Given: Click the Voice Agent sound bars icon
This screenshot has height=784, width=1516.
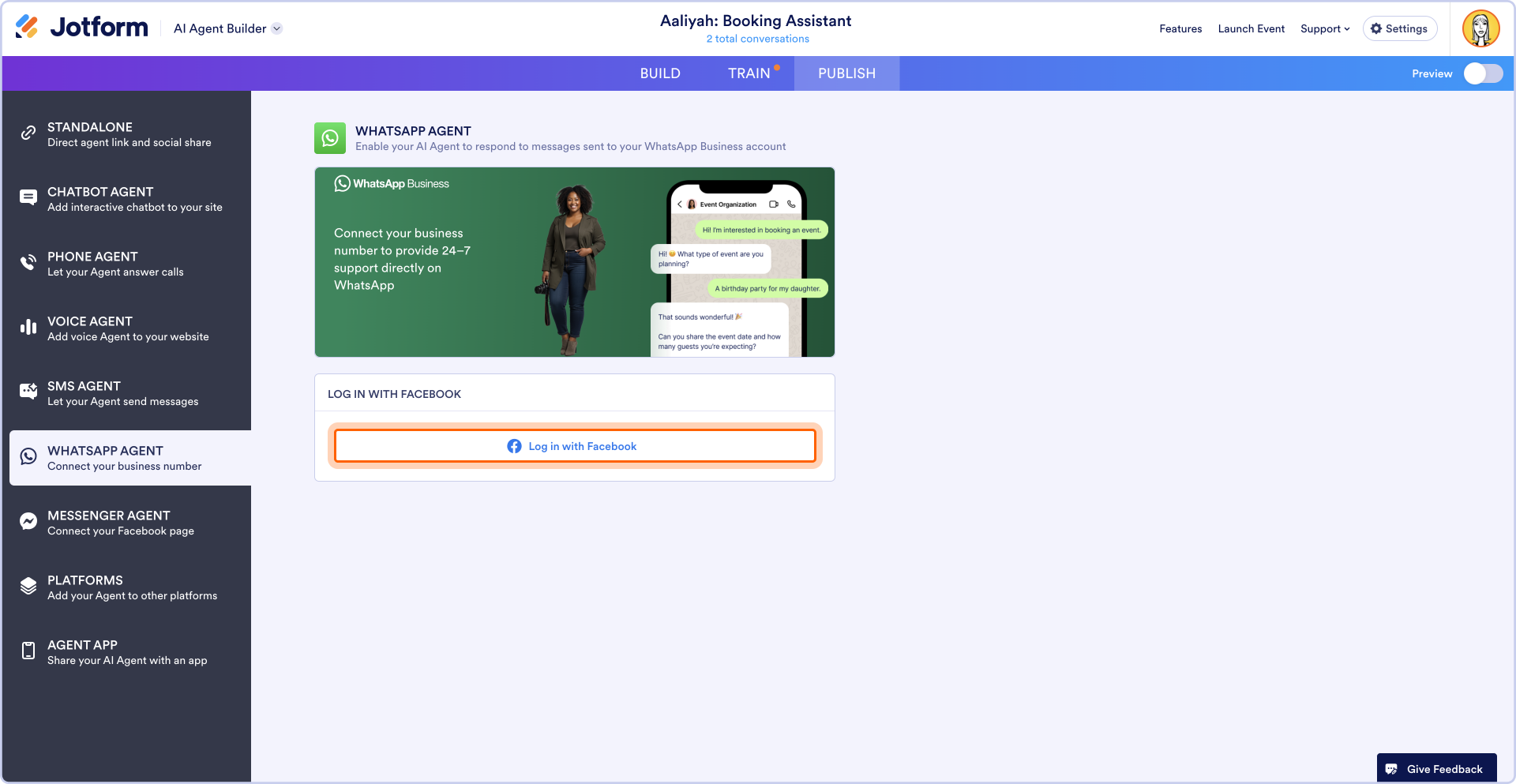Looking at the screenshot, I should click(28, 327).
